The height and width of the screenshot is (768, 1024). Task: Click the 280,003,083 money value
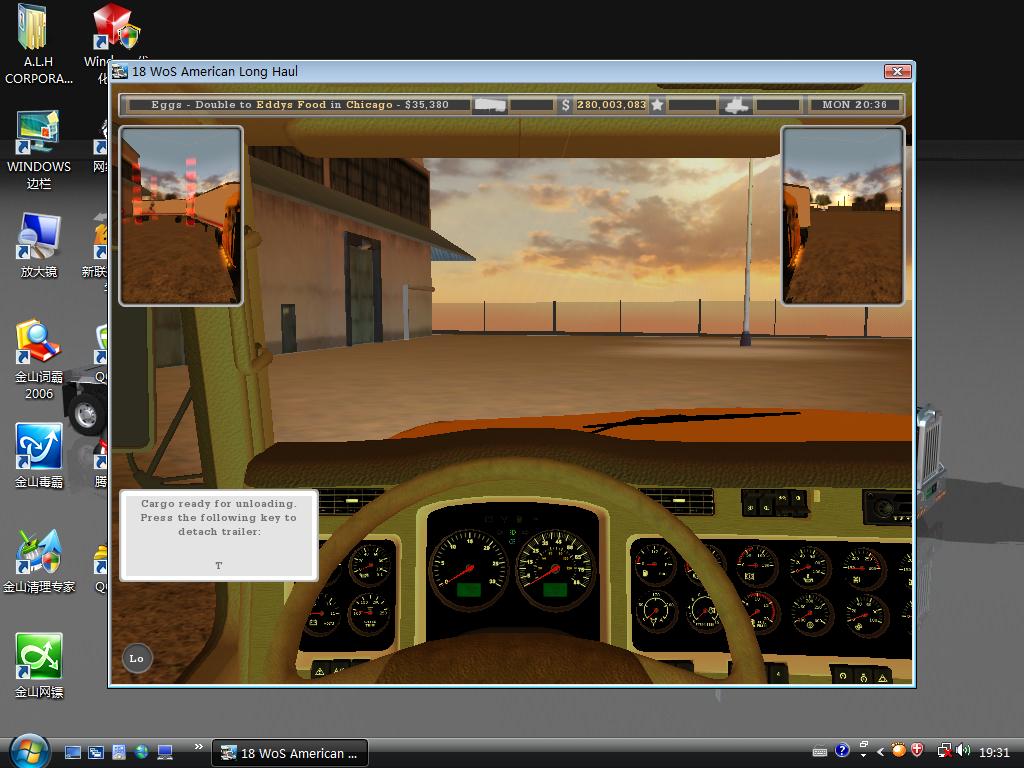coord(611,104)
